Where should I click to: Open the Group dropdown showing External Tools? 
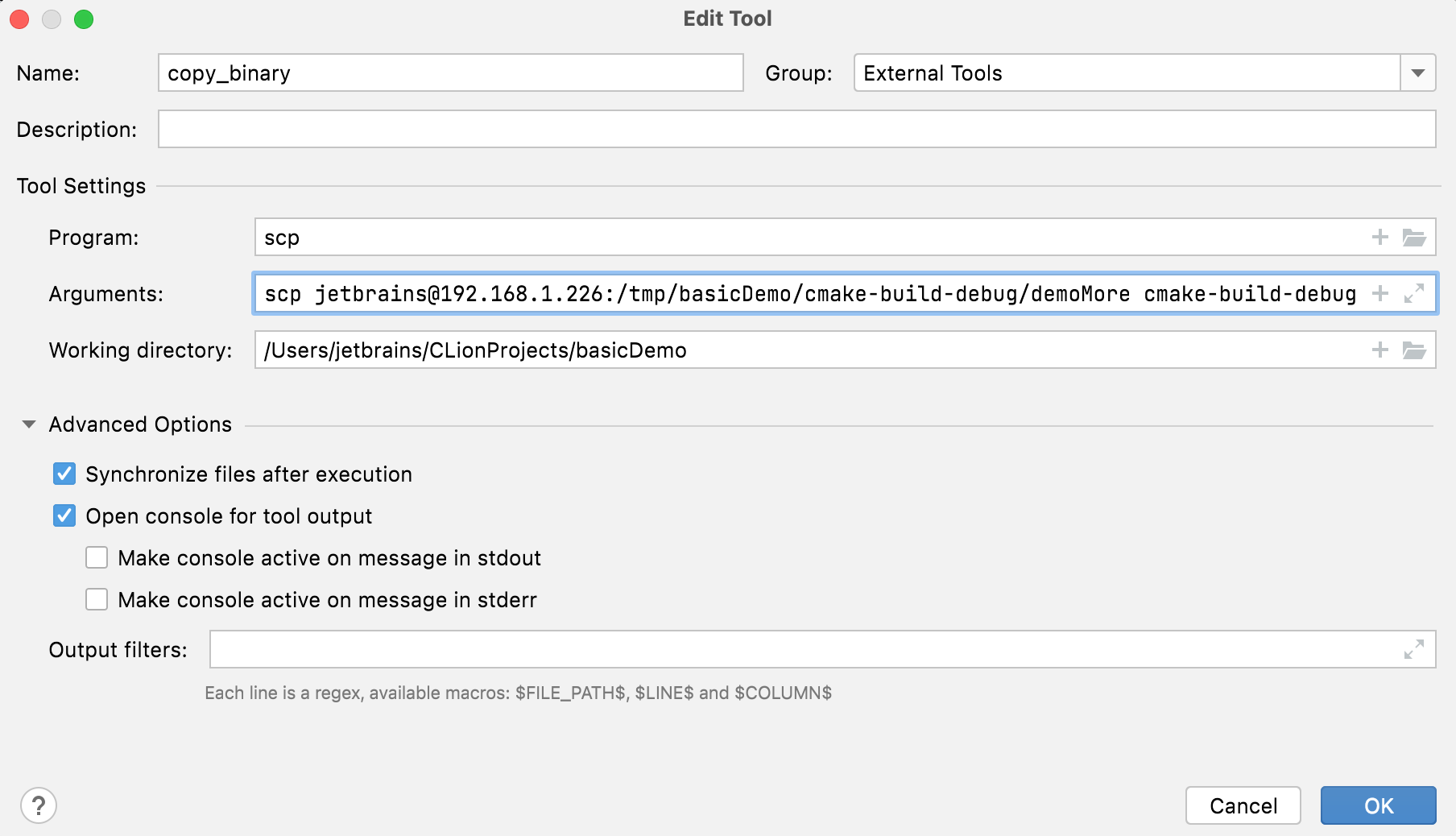pyautogui.click(x=1419, y=72)
